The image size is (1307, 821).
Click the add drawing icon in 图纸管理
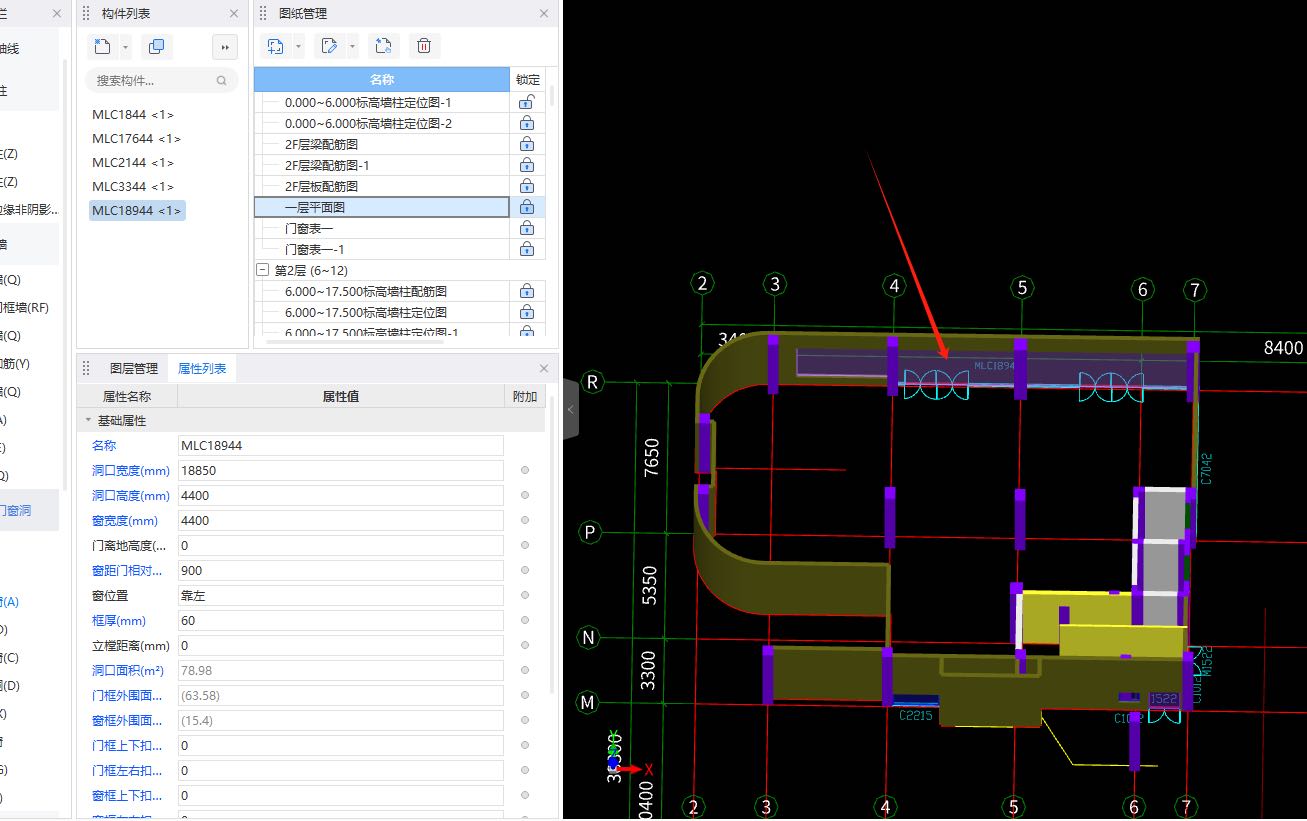pyautogui.click(x=276, y=46)
